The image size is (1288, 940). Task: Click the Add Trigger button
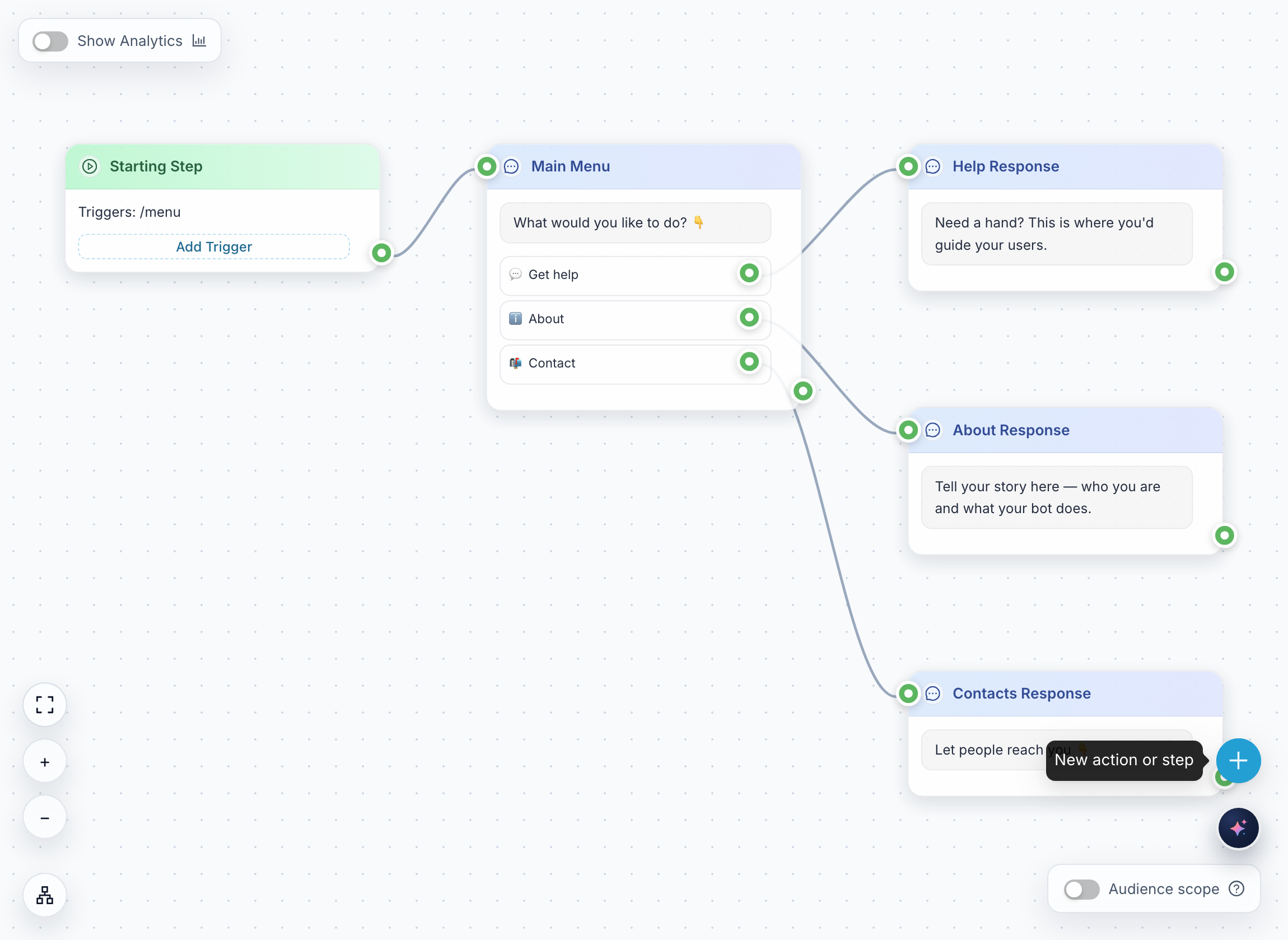[x=214, y=246]
